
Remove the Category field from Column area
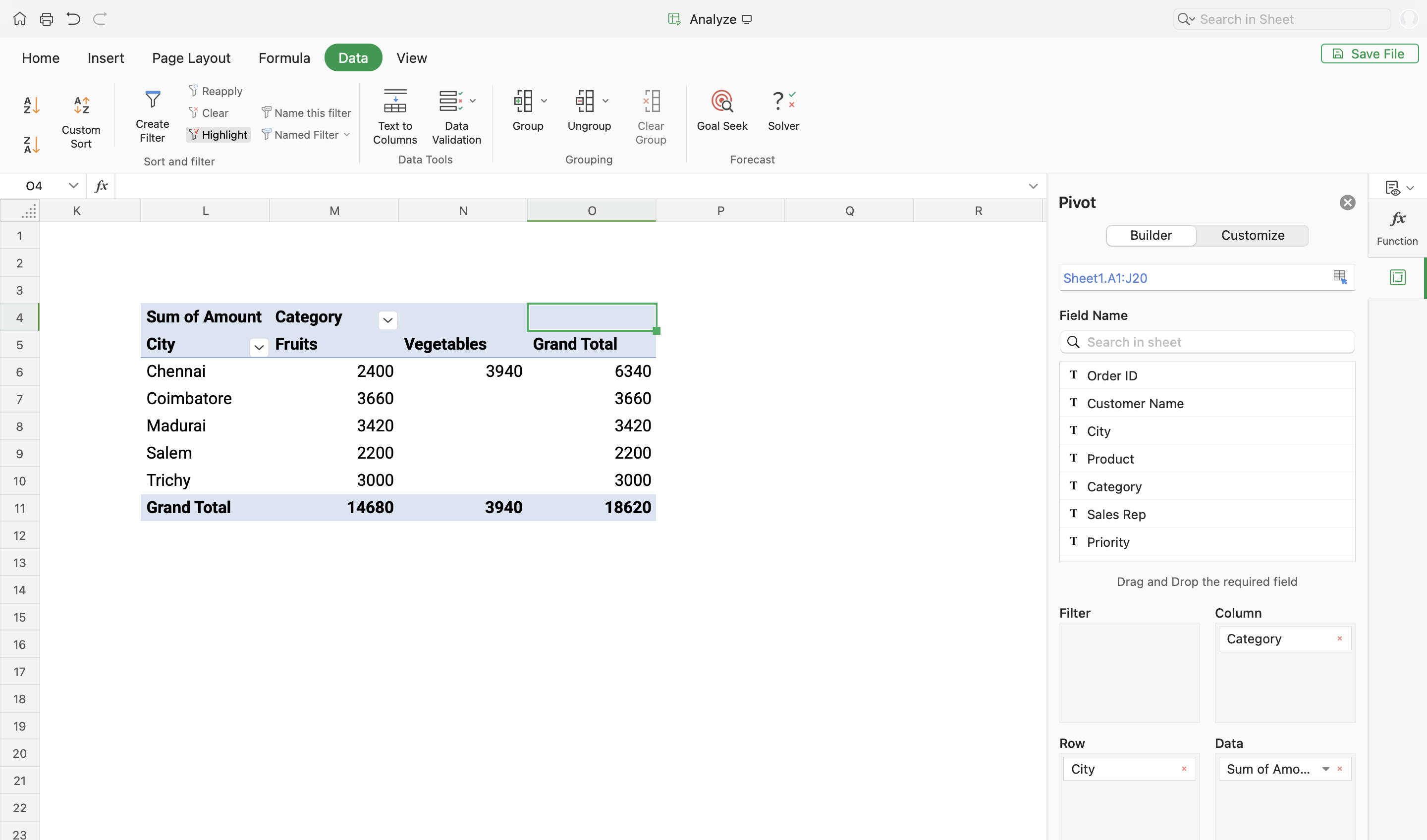pyautogui.click(x=1340, y=638)
